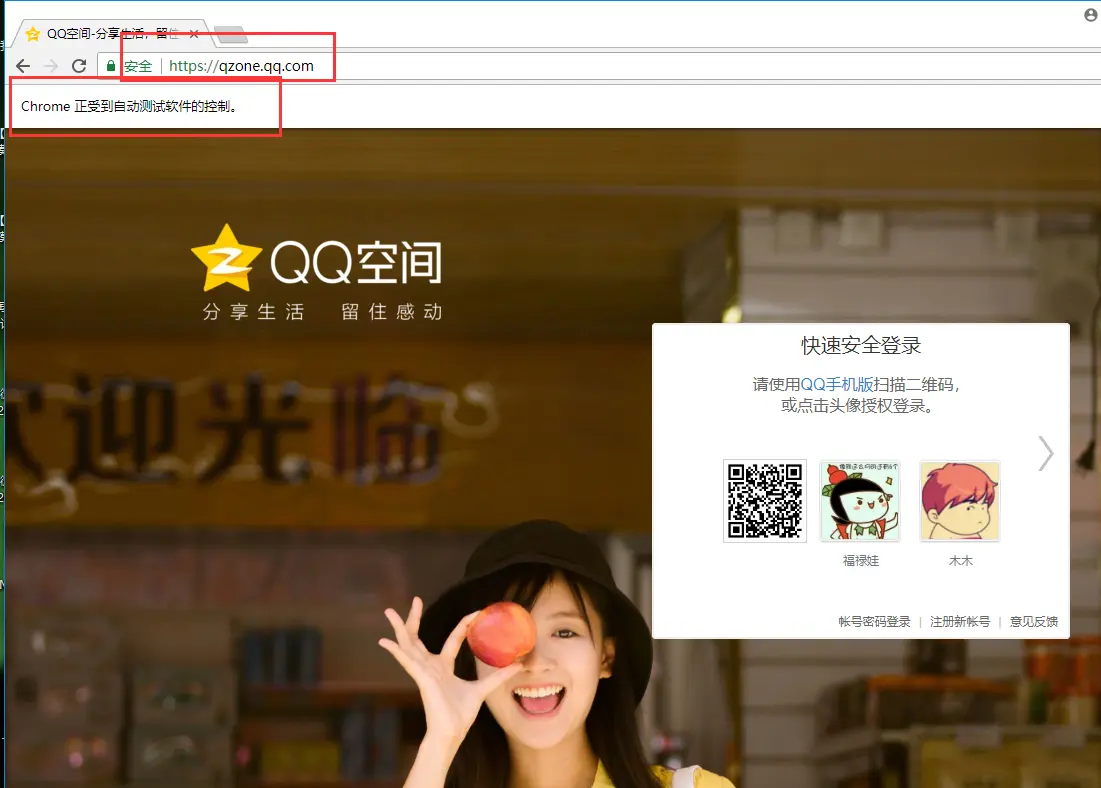Viewport: 1101px width, 788px height.
Task: Open 注册新帐号 link
Action: tap(960, 622)
